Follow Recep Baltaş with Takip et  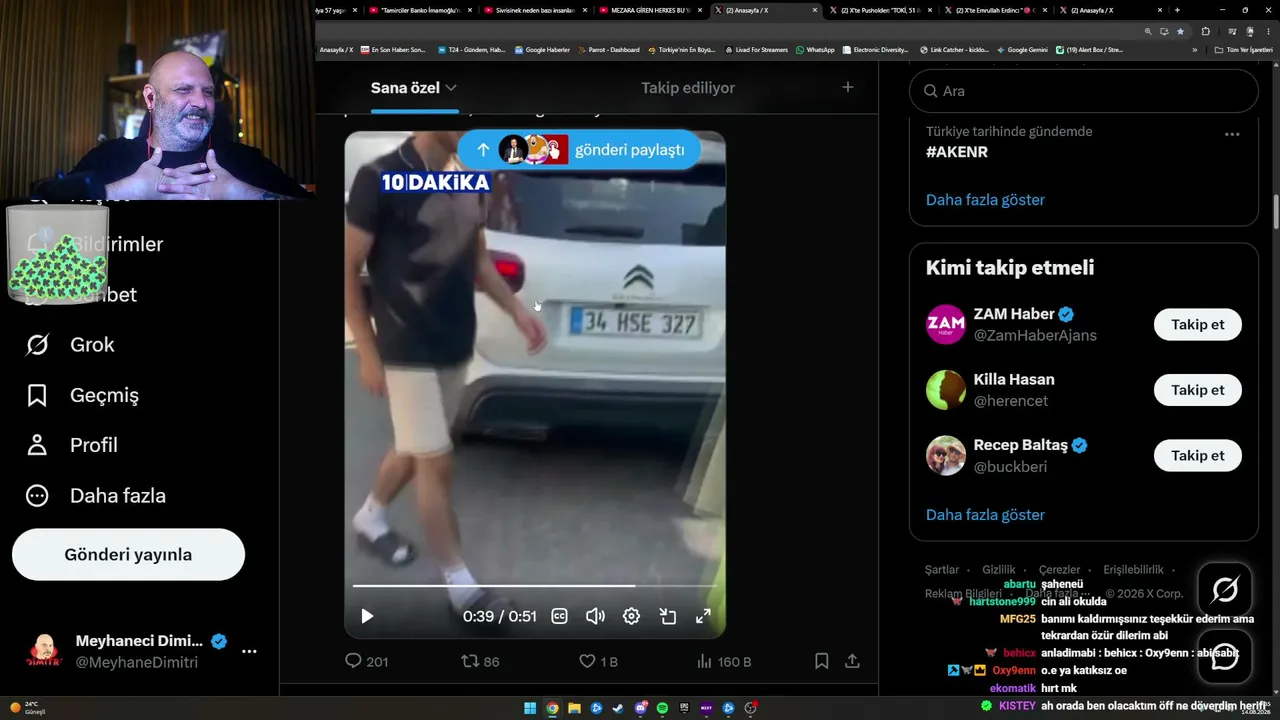[1198, 456]
